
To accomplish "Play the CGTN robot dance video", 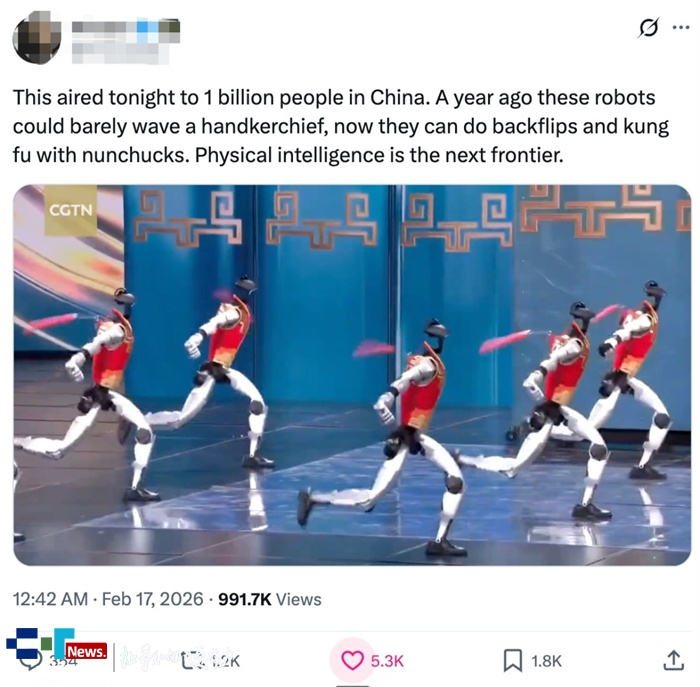I will click(352, 375).
